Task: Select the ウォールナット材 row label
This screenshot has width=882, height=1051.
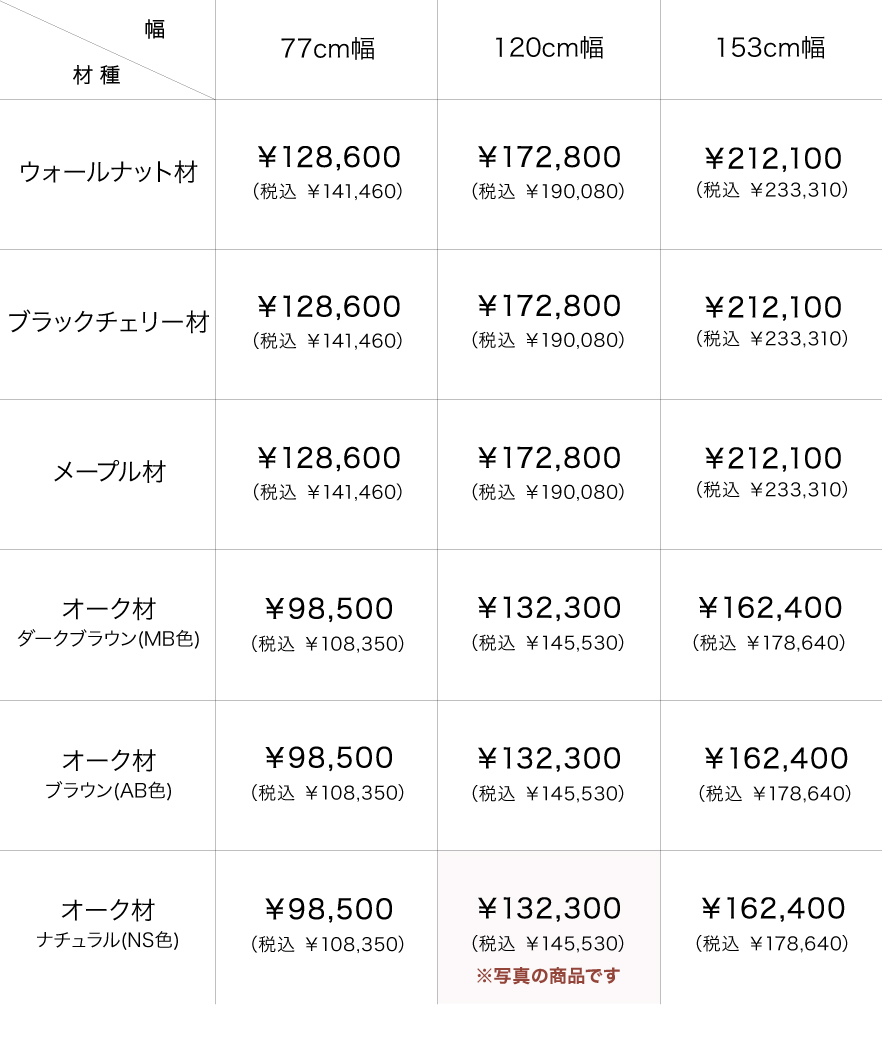Action: (x=108, y=172)
